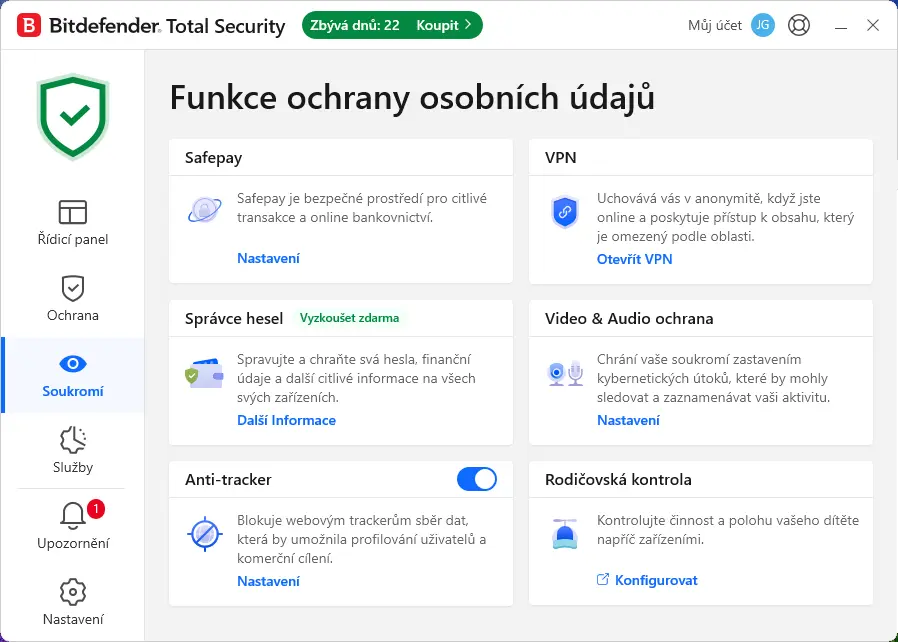Image resolution: width=898 pixels, height=642 pixels.
Task: Switch to Ochrana sidebar tab label
Action: [73, 316]
